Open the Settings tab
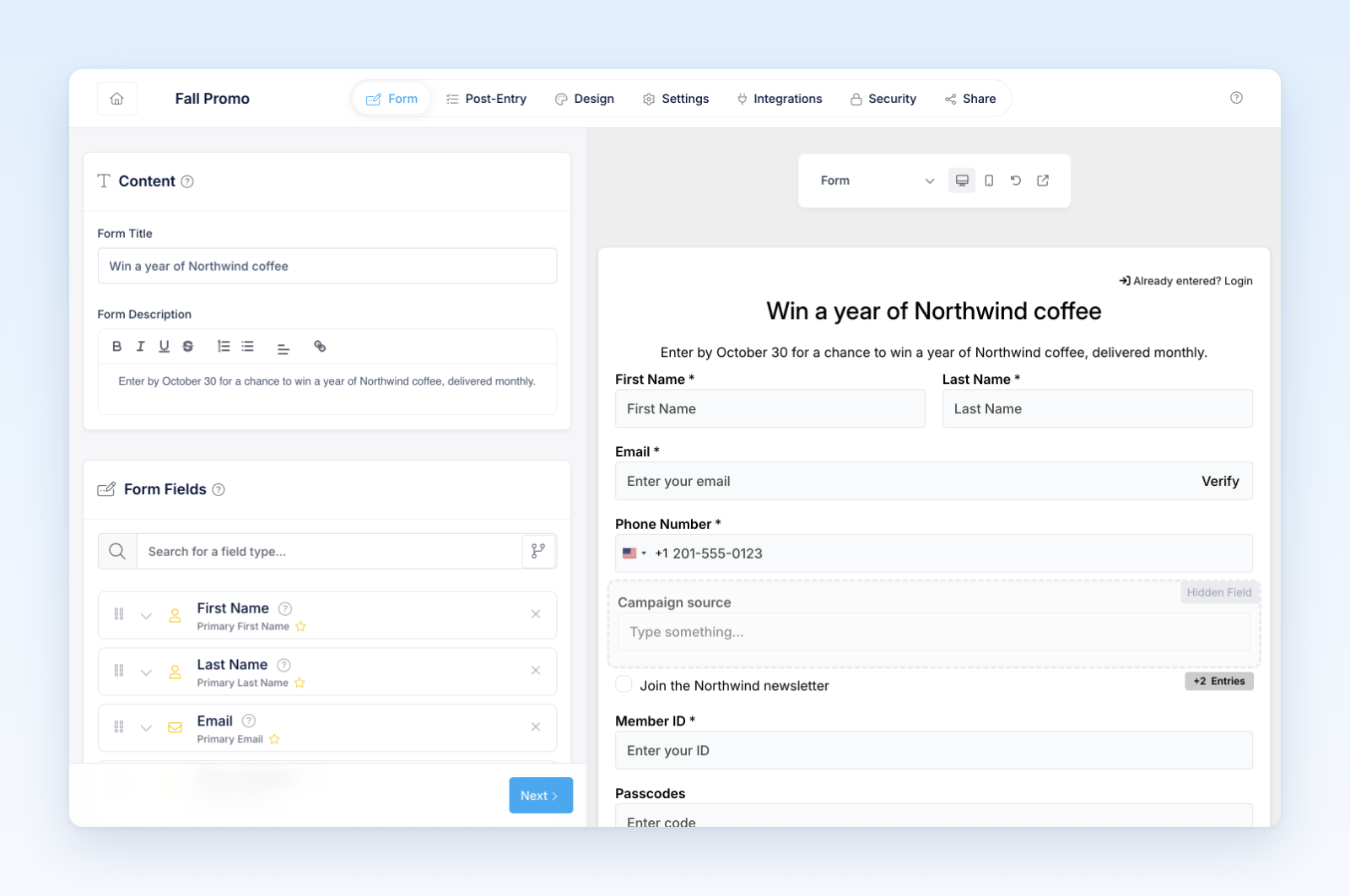The width and height of the screenshot is (1350, 896). [x=676, y=99]
